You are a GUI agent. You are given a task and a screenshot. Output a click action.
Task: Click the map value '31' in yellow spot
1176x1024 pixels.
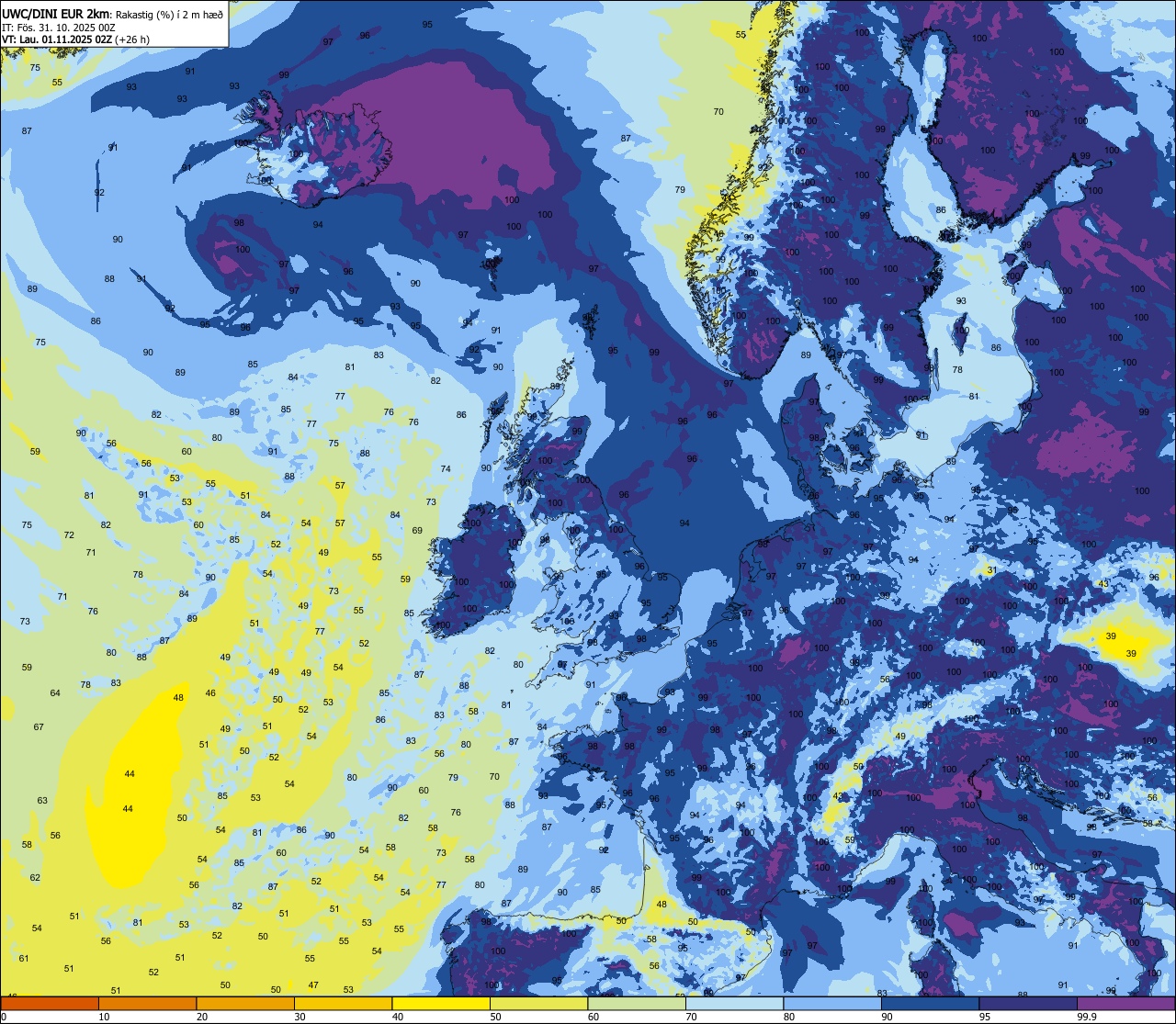991,570
